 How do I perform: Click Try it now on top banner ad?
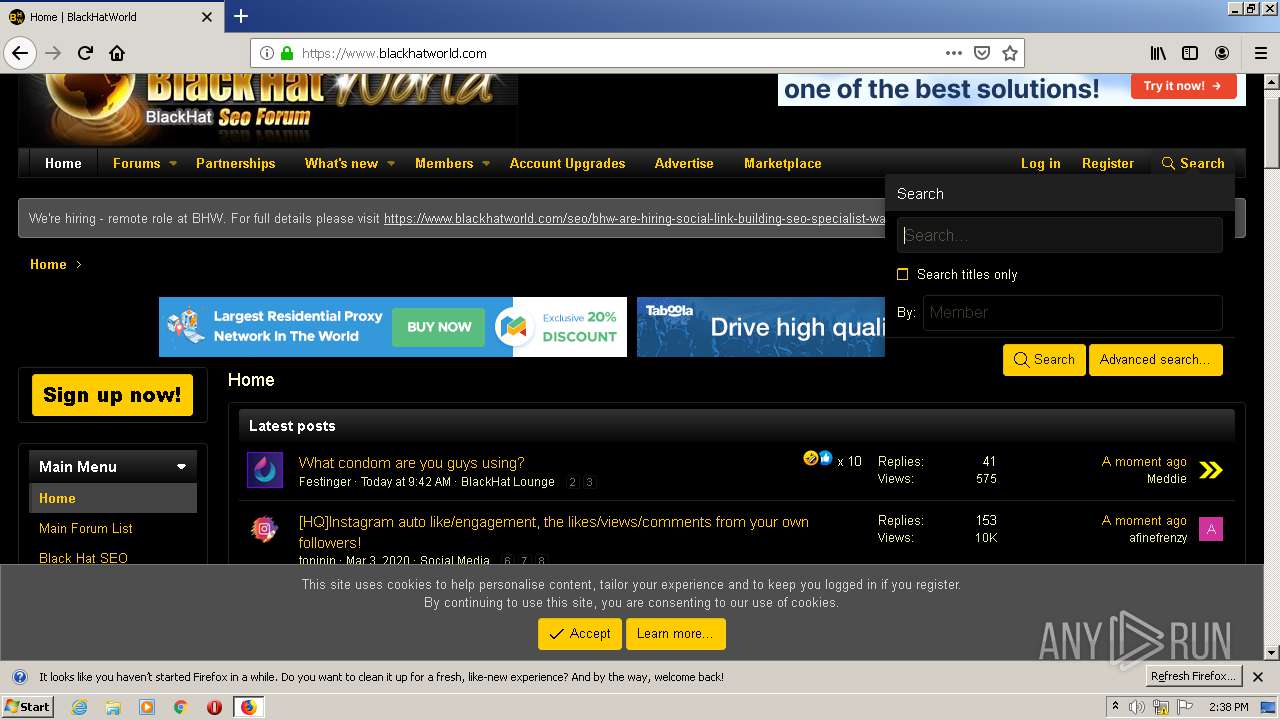pos(1183,86)
